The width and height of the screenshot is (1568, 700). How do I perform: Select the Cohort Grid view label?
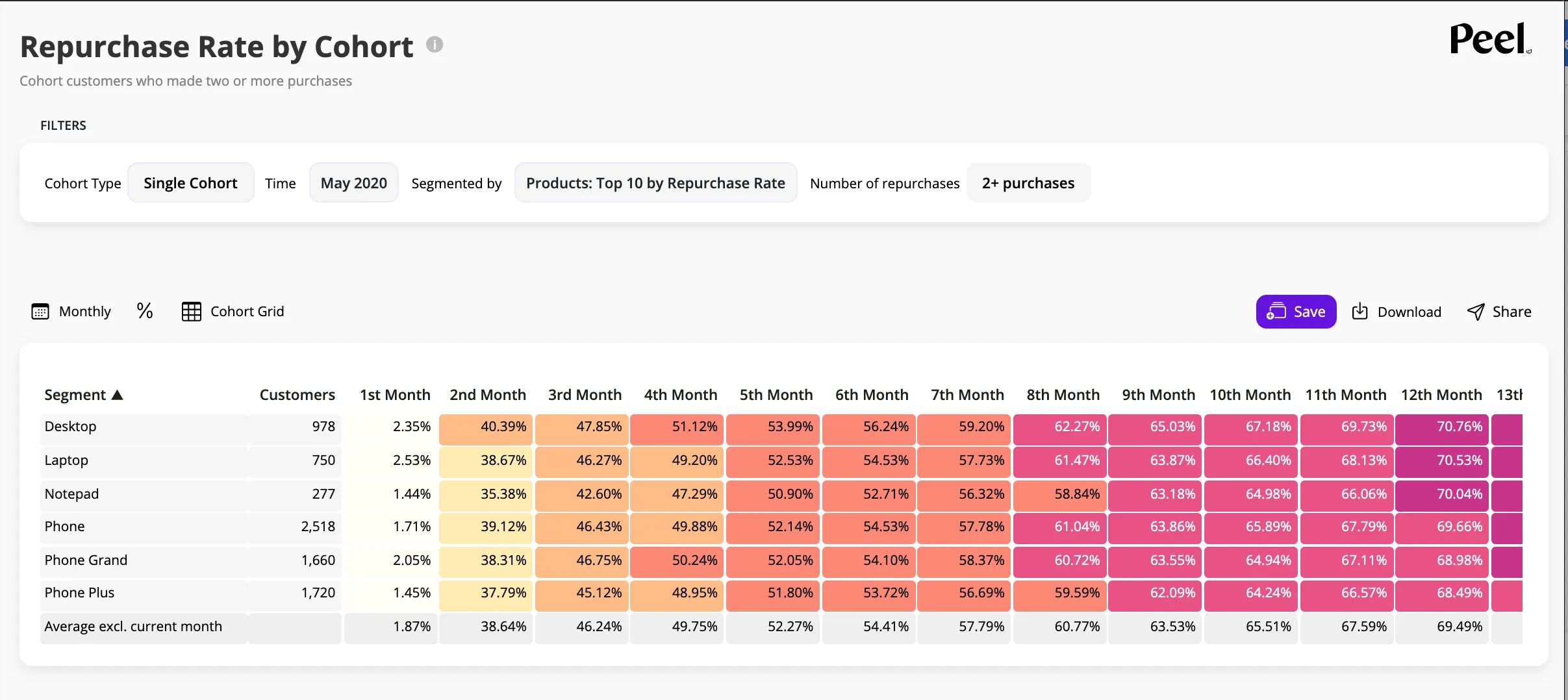click(x=247, y=312)
